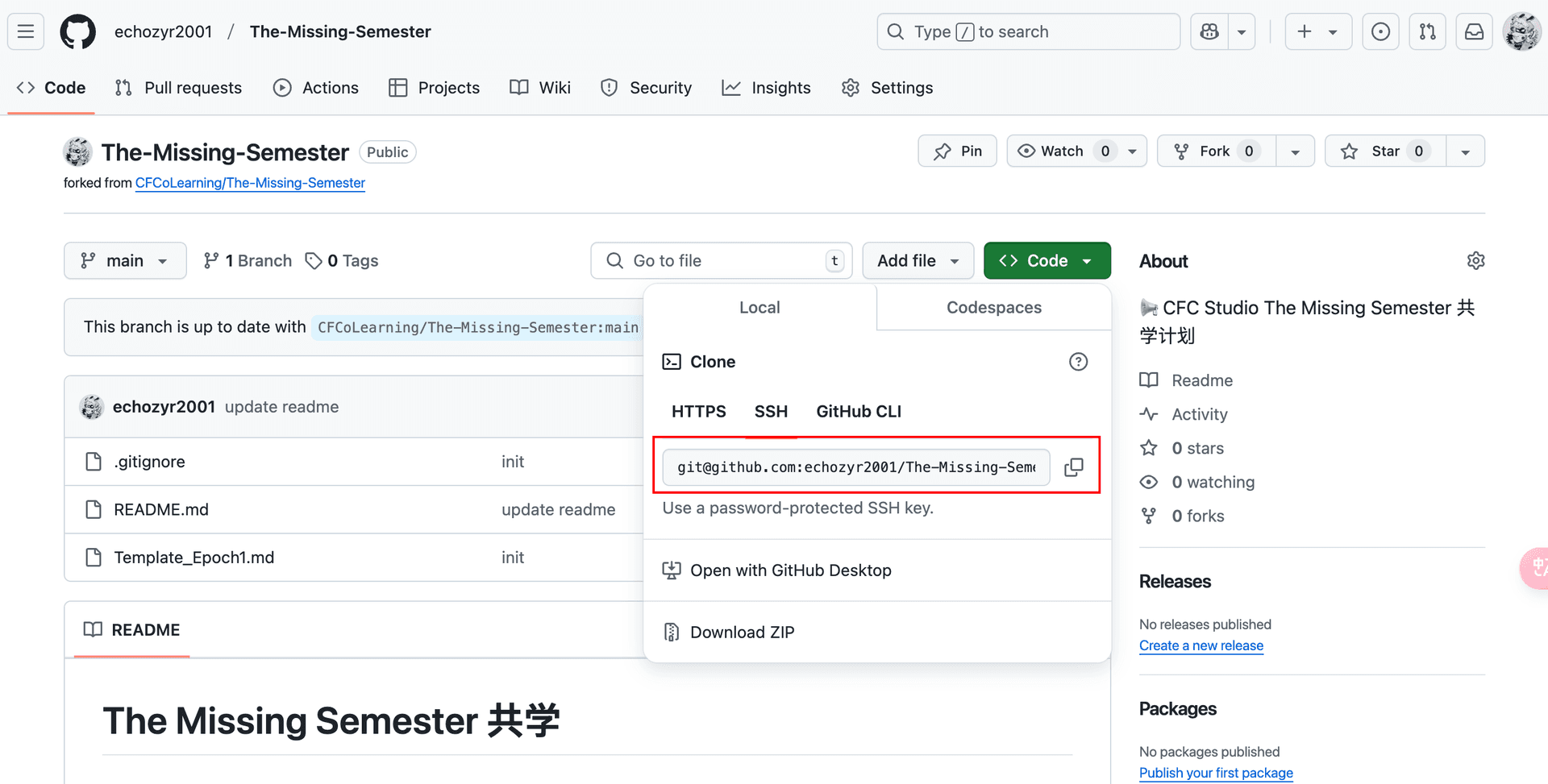
Task: Expand the main branch dropdown
Action: [125, 261]
